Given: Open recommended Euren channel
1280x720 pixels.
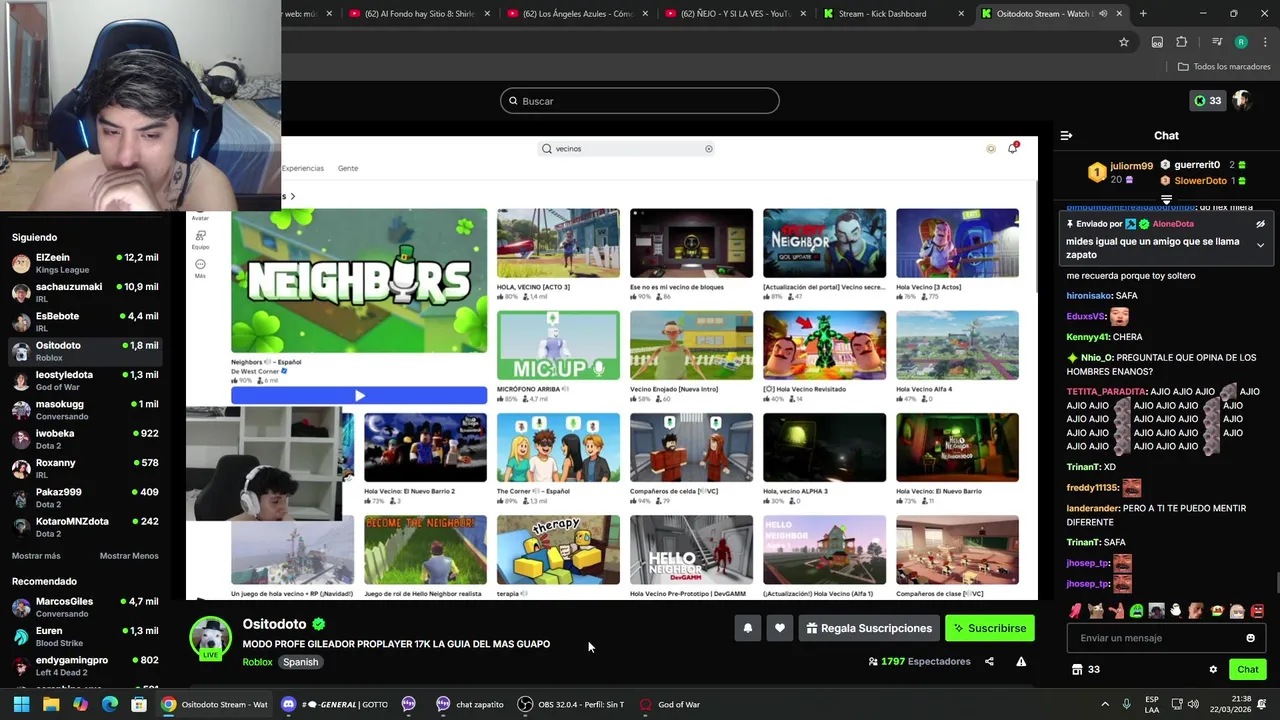Looking at the screenshot, I should tap(85, 636).
